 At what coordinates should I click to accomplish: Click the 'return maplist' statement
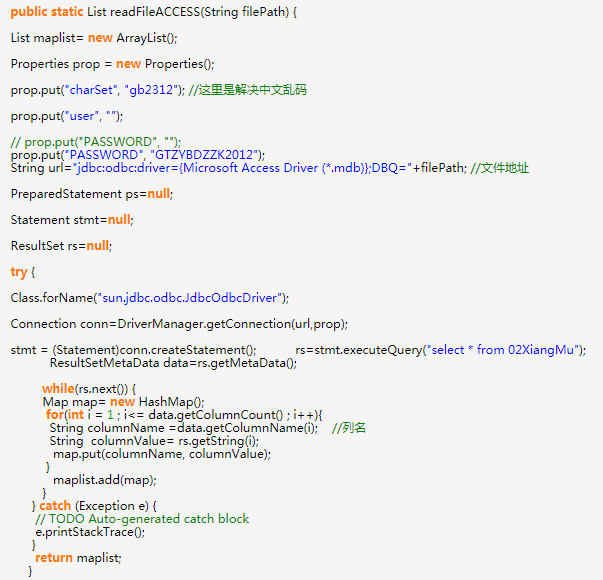click(x=78, y=558)
